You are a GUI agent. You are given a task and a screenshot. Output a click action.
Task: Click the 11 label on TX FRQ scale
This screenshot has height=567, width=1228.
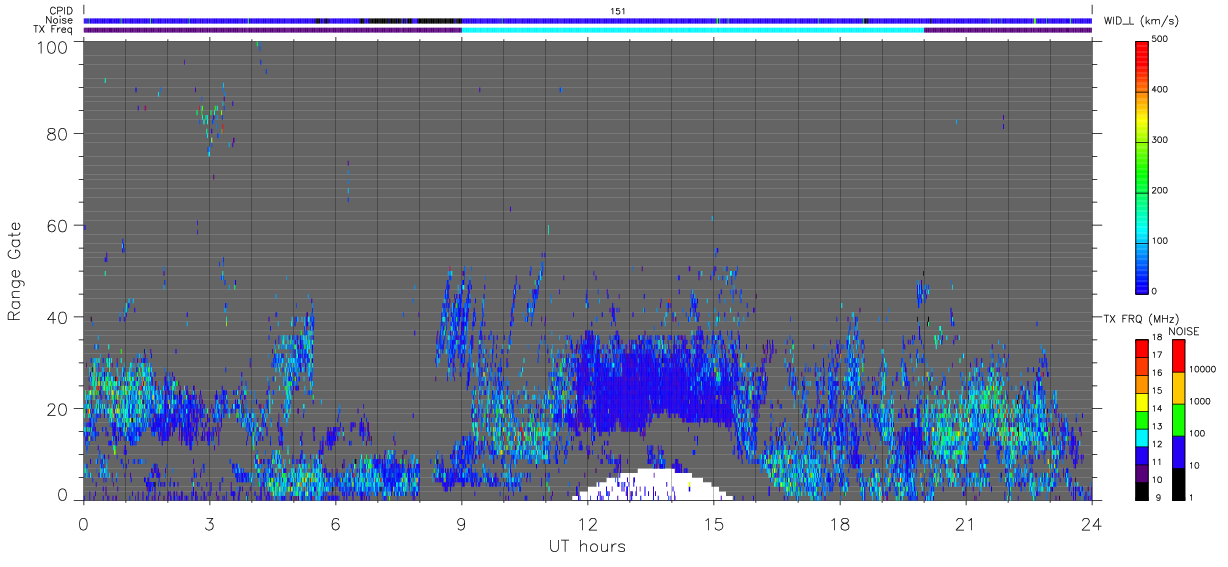pyautogui.click(x=1159, y=462)
